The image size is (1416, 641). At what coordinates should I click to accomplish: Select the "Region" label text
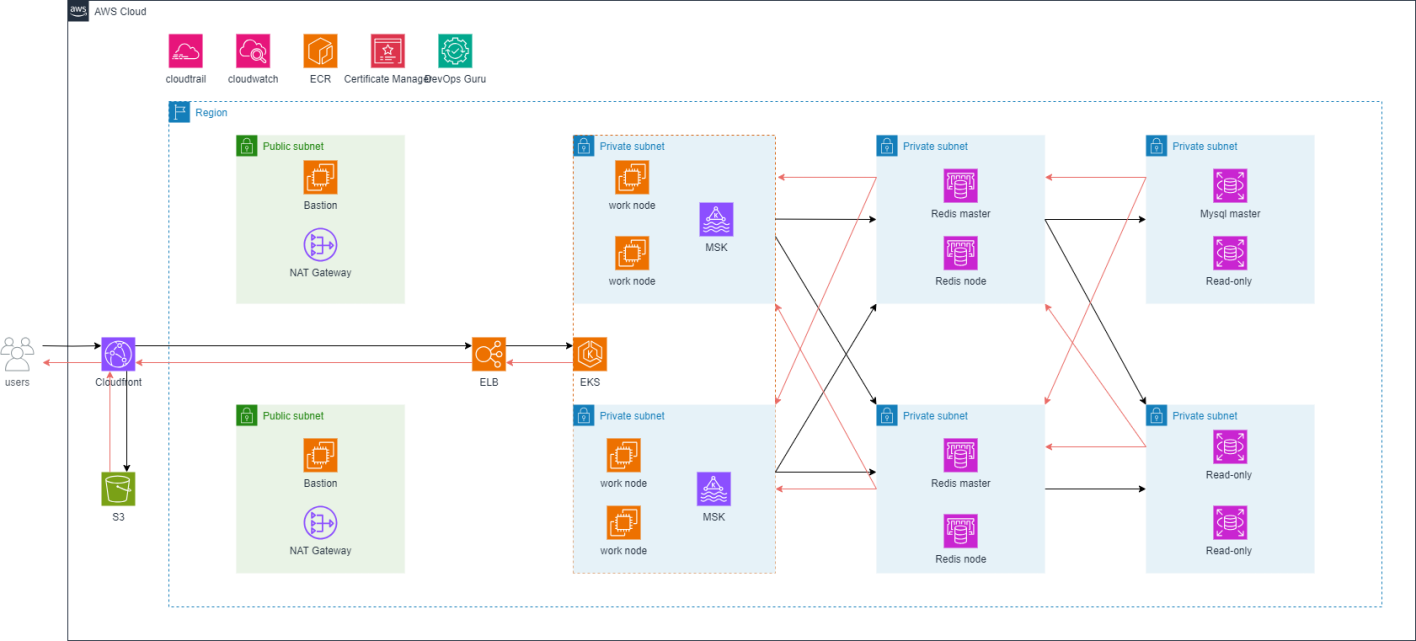point(211,113)
